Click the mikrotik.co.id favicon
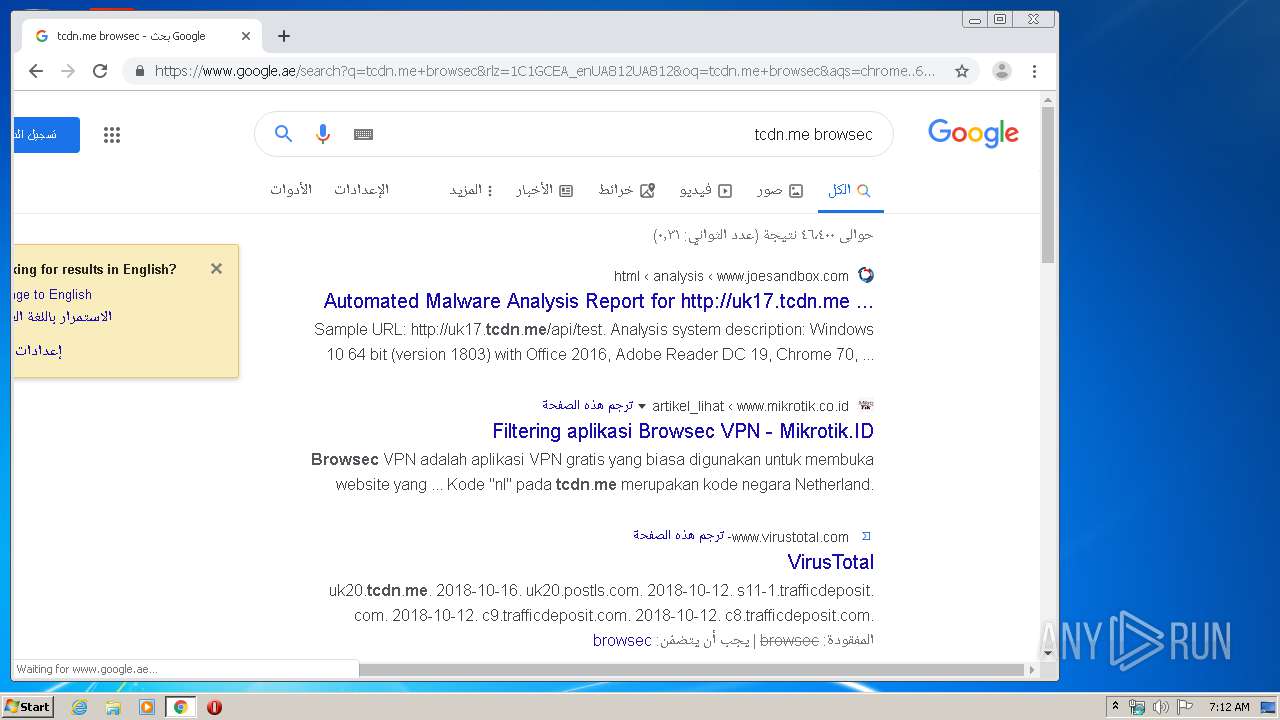The height and width of the screenshot is (720, 1280). pos(866,406)
